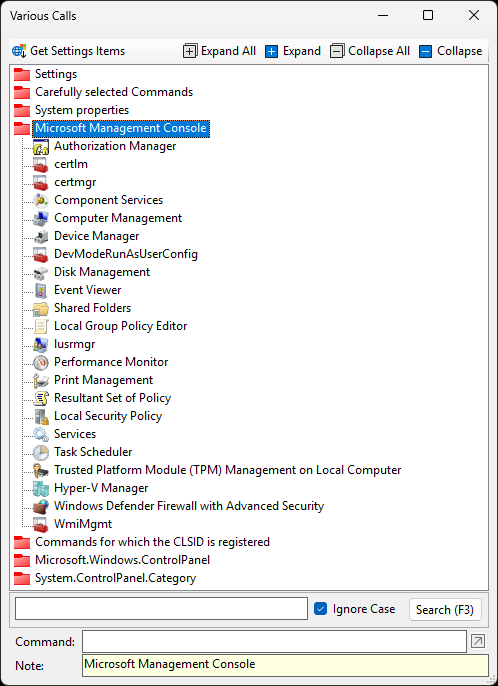Click the Collapse All toolbar button
Viewport: 498px width, 686px height.
point(370,51)
